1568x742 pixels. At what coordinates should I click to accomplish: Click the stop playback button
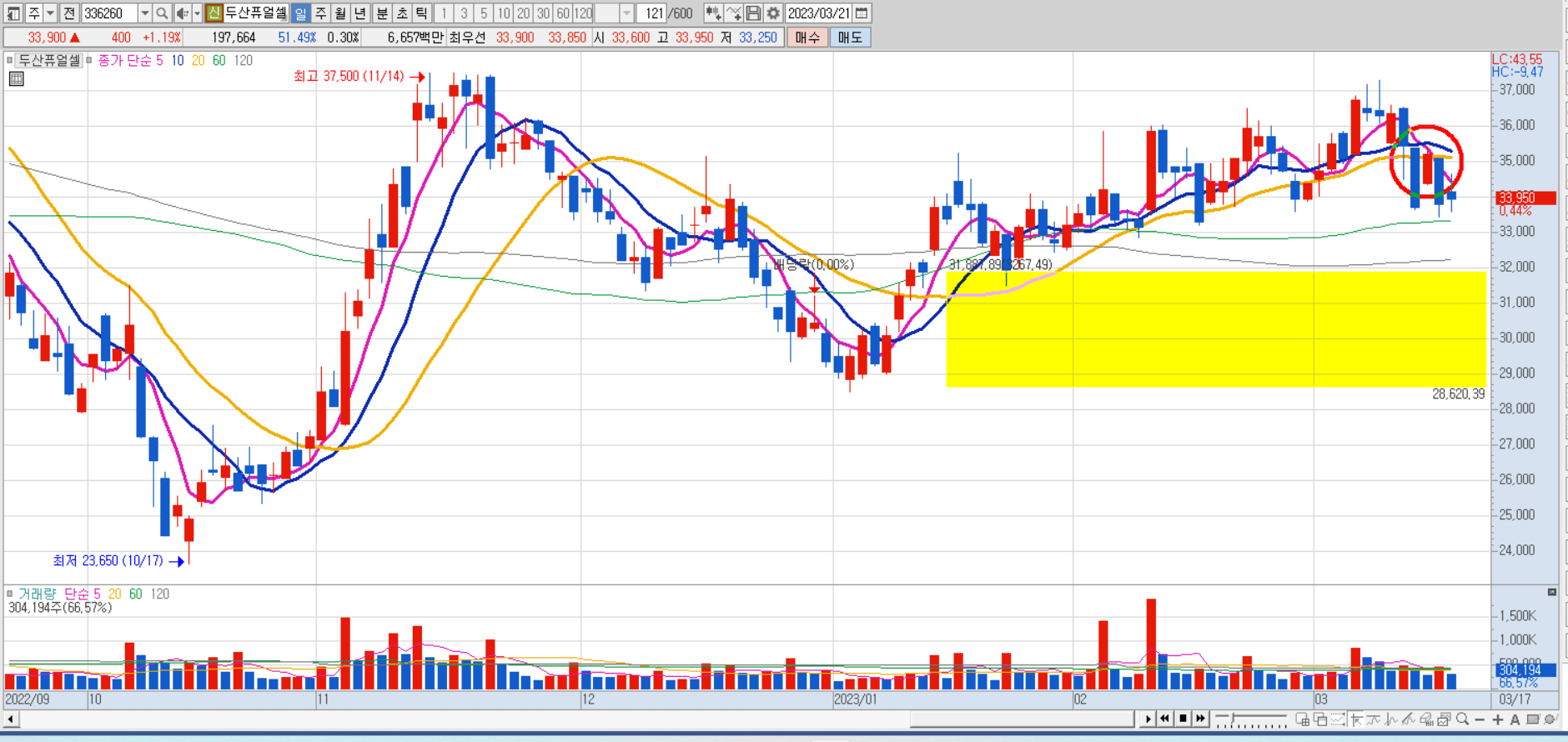point(1183,719)
